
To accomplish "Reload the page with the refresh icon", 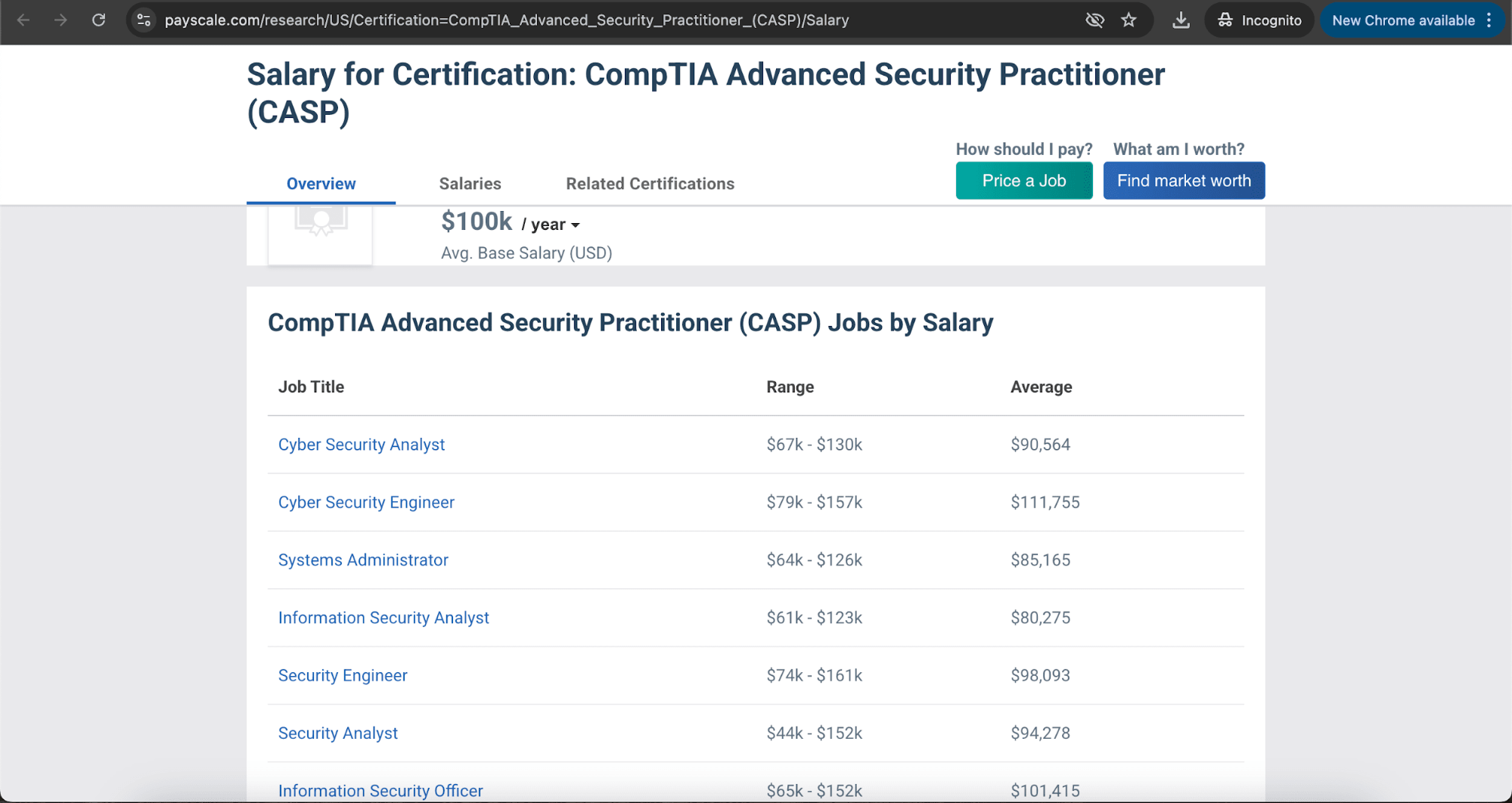I will click(98, 20).
